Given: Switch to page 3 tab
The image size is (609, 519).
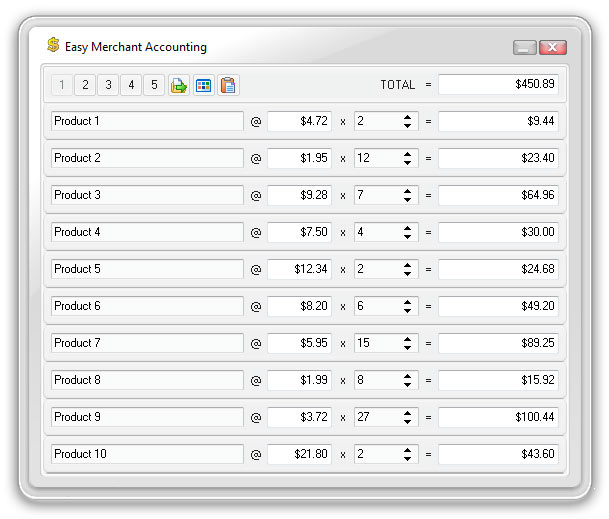Looking at the screenshot, I should click(x=108, y=85).
